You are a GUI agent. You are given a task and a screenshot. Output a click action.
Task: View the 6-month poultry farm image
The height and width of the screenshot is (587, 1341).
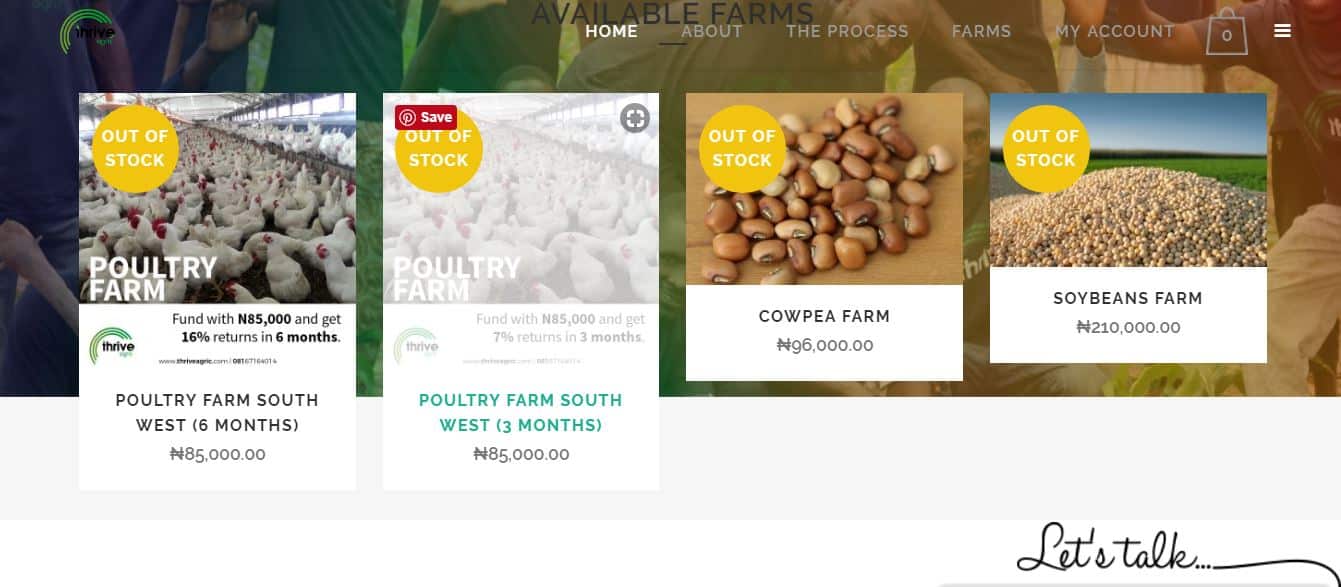[217, 231]
